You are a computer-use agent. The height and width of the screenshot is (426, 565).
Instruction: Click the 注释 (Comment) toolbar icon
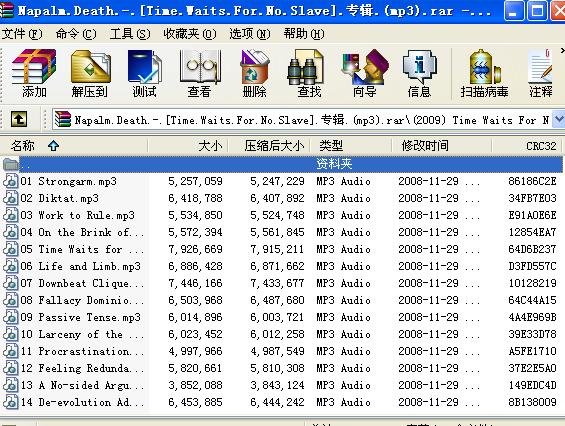pyautogui.click(x=540, y=74)
